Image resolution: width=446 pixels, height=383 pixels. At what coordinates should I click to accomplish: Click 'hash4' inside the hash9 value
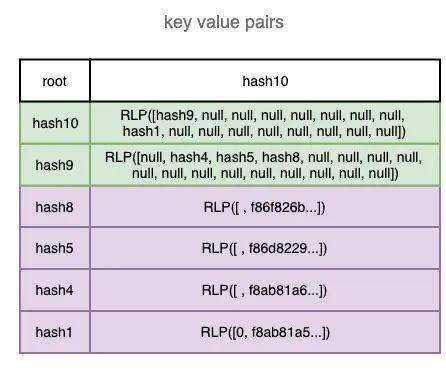(189, 157)
